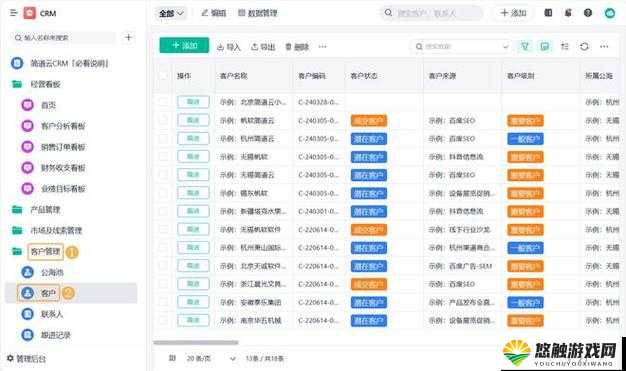Click 跟进 button in 杭州简道云 row
The width and height of the screenshot is (626, 371).
193,139
